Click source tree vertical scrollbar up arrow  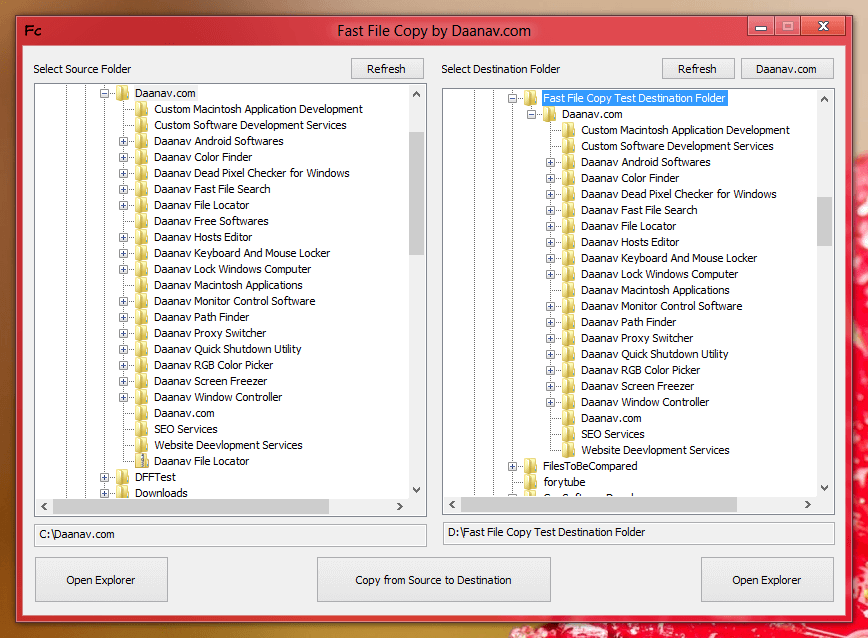pyautogui.click(x=417, y=94)
